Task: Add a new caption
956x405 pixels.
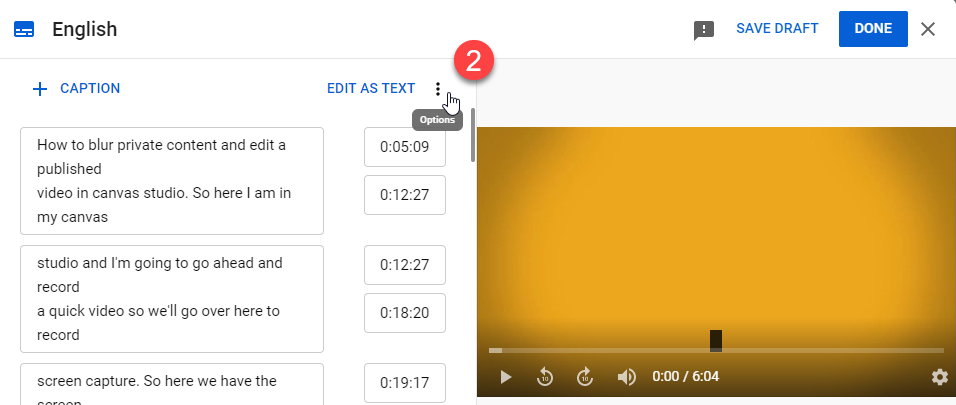Action: (76, 88)
